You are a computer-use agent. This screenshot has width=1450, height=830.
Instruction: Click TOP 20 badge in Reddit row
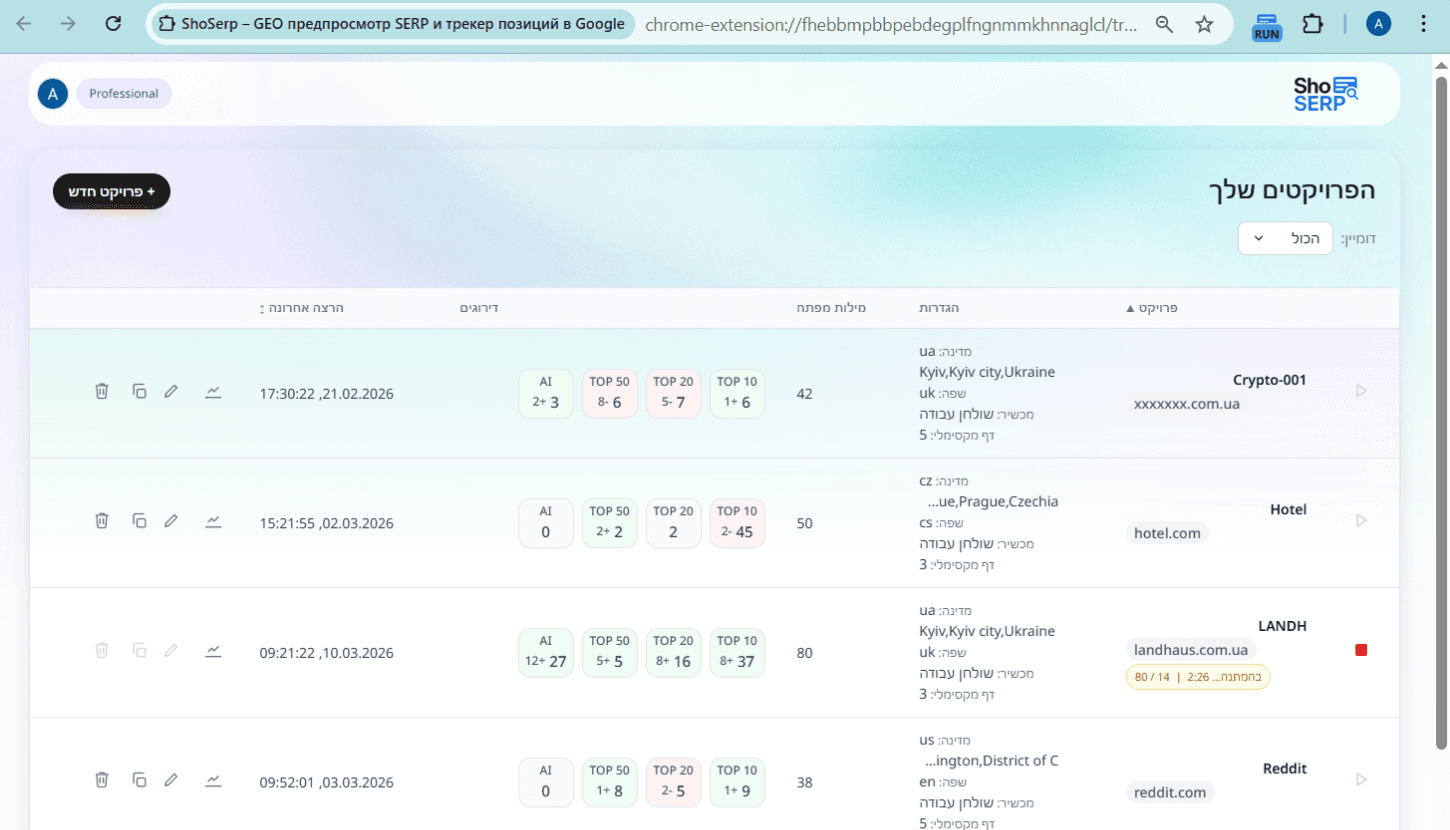(673, 782)
